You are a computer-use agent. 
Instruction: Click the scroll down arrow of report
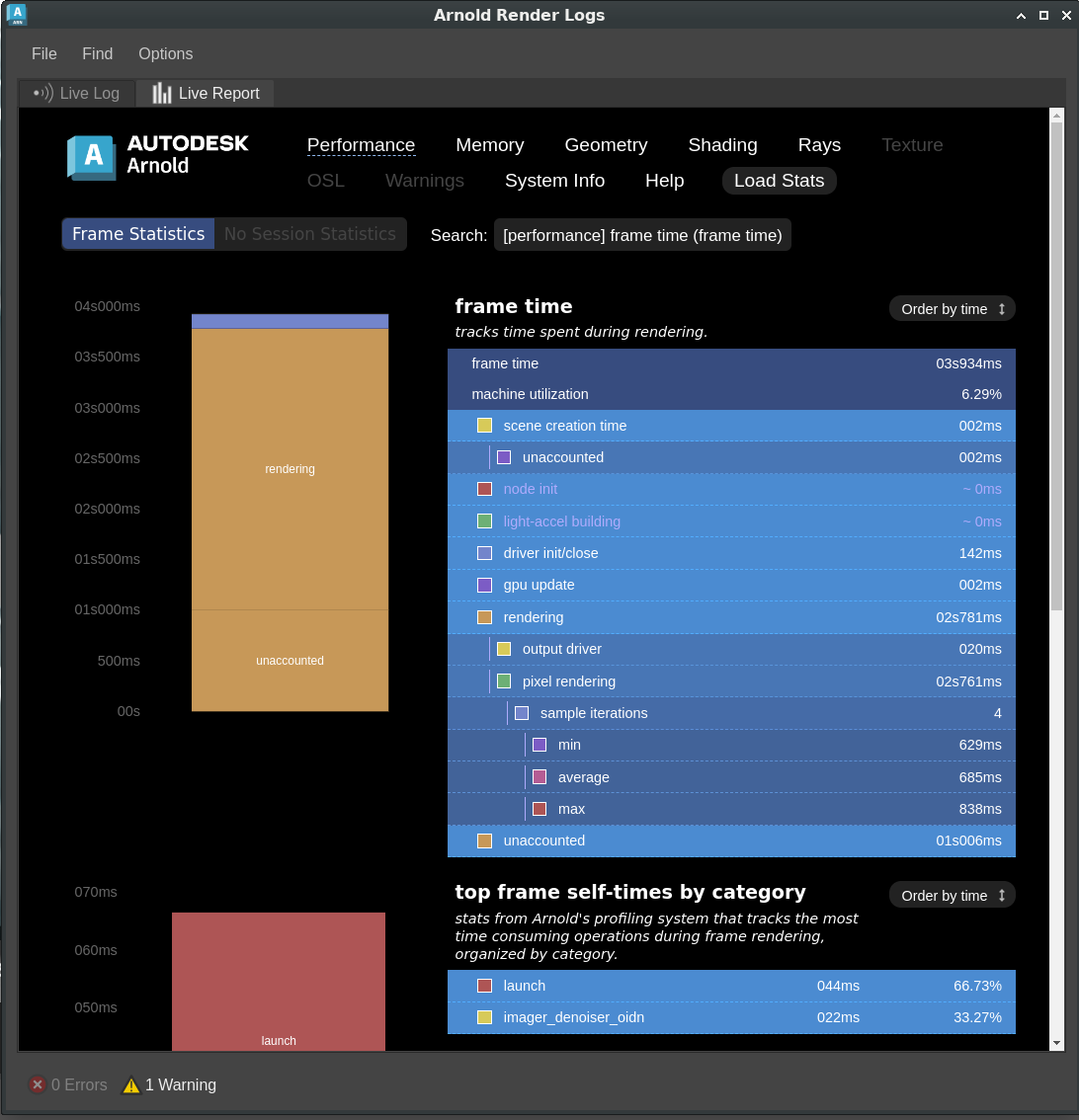1056,1043
